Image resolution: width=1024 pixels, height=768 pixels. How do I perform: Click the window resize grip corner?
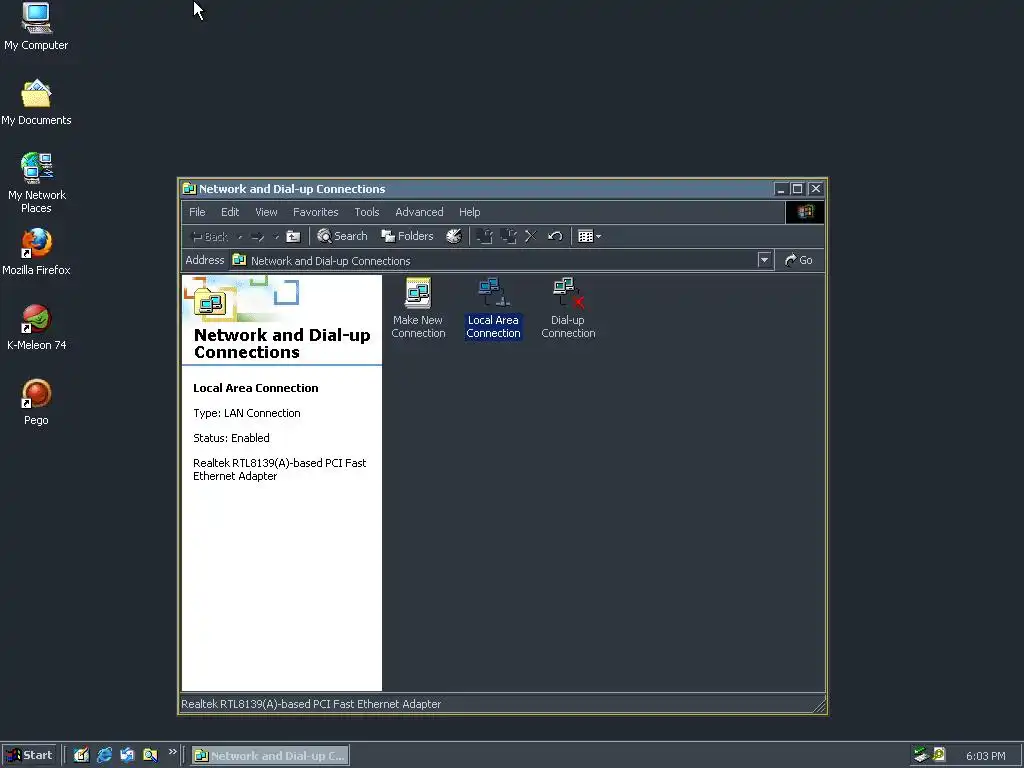[x=819, y=705]
